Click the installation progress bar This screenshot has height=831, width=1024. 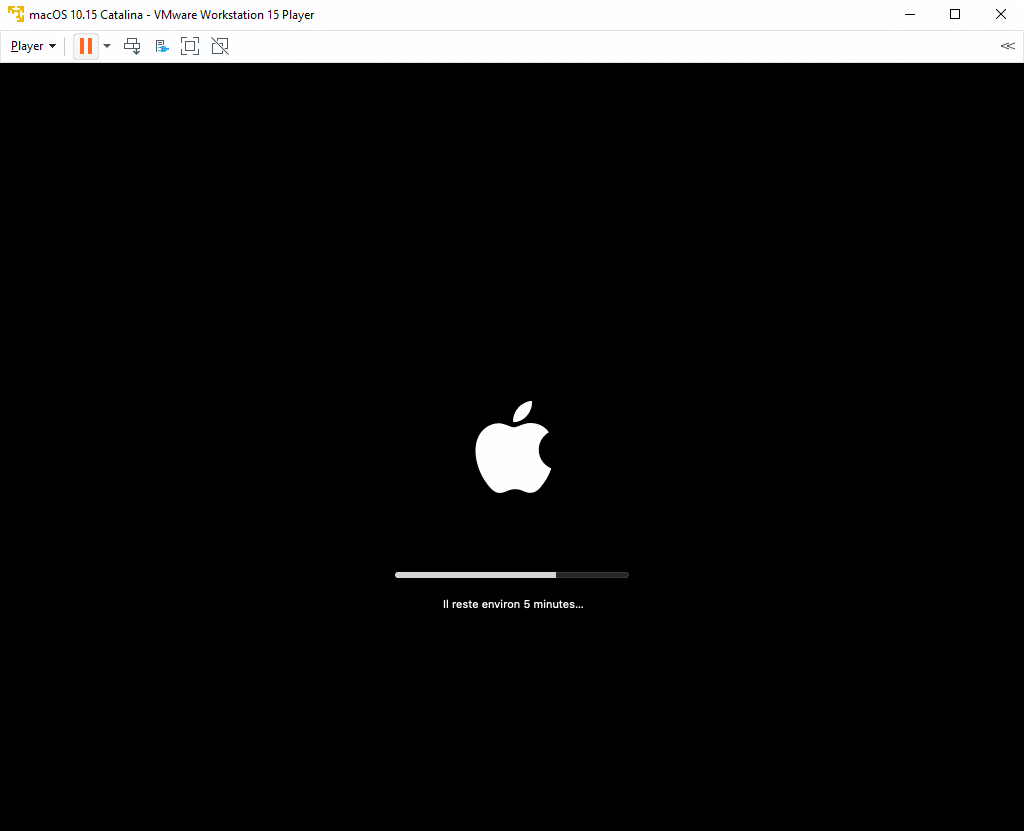coord(512,575)
